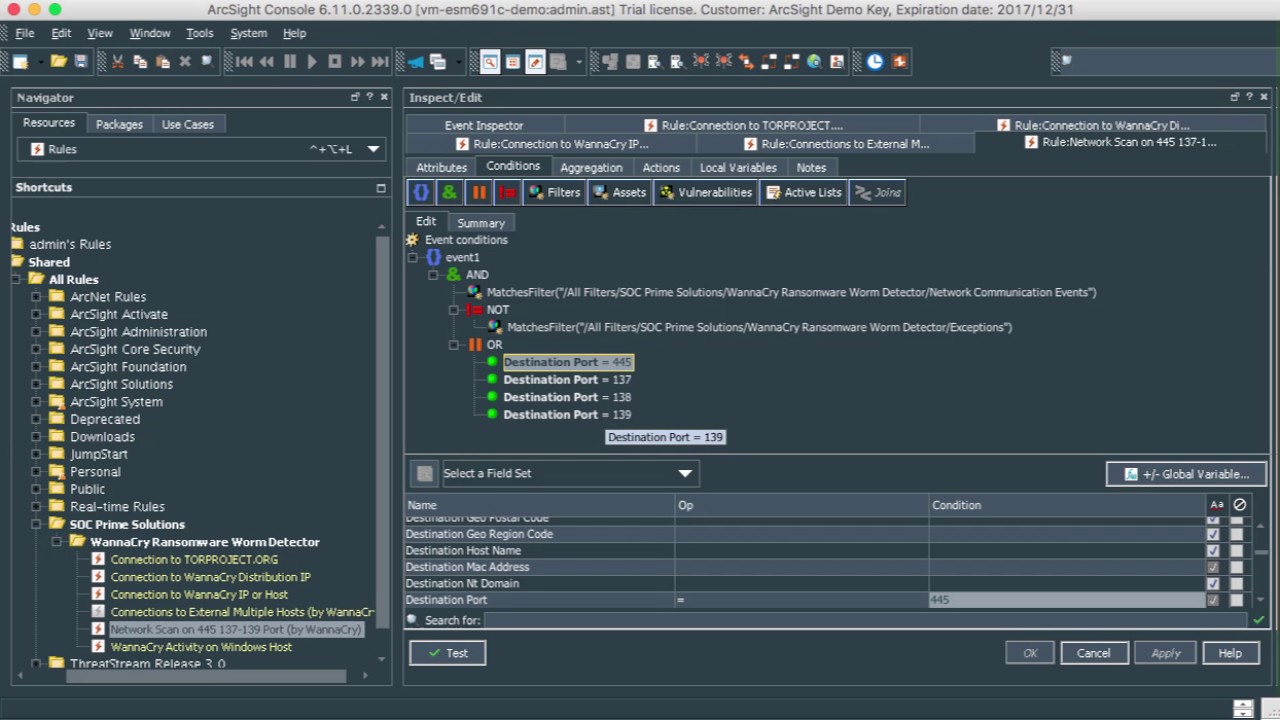The image size is (1280, 720).
Task: Click the Play toolbar icon
Action: coord(312,61)
